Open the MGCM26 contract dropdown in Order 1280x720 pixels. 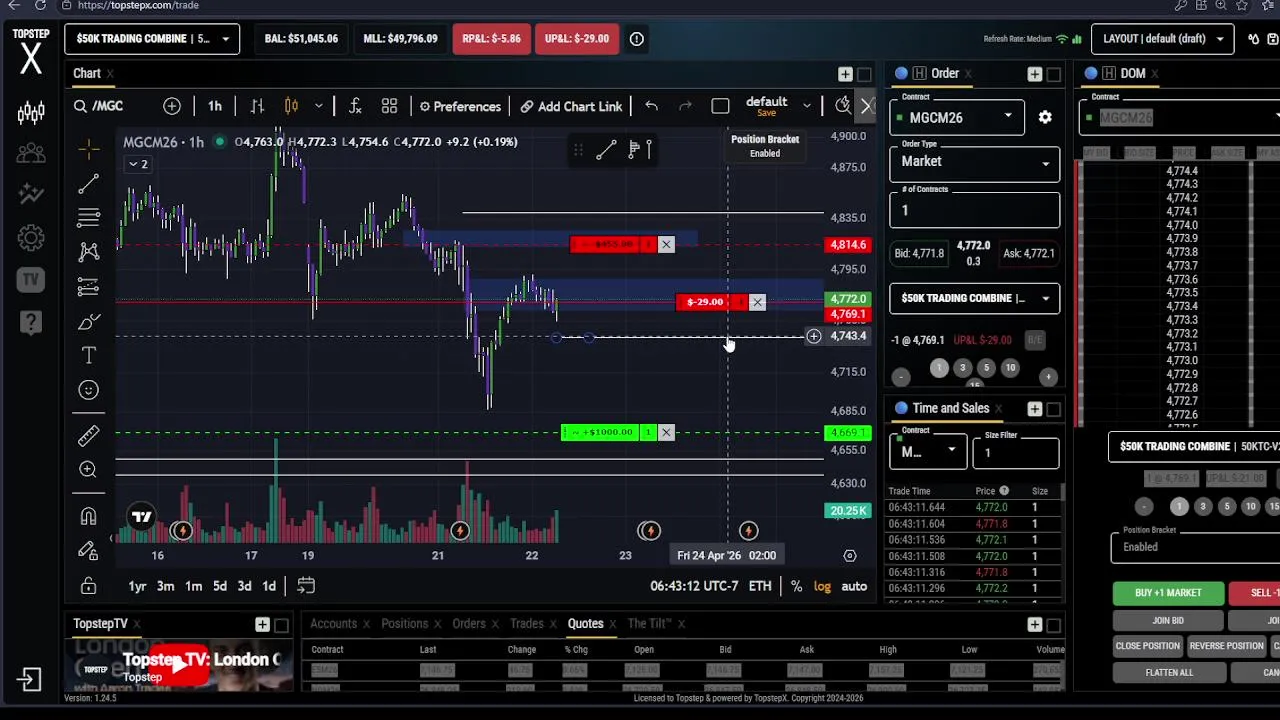[x=957, y=117]
